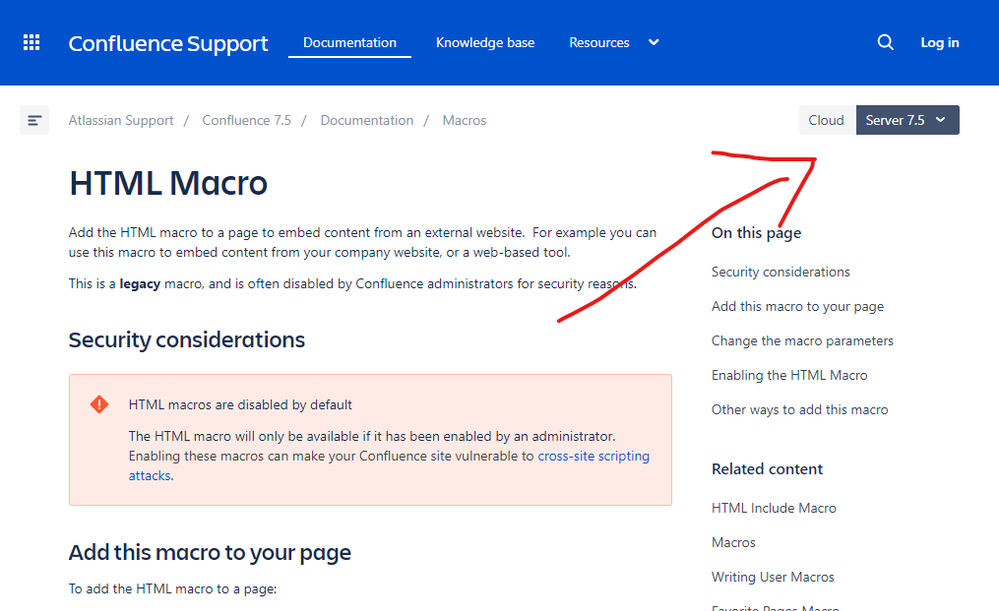Jump to Other ways to add this macro

click(x=800, y=410)
